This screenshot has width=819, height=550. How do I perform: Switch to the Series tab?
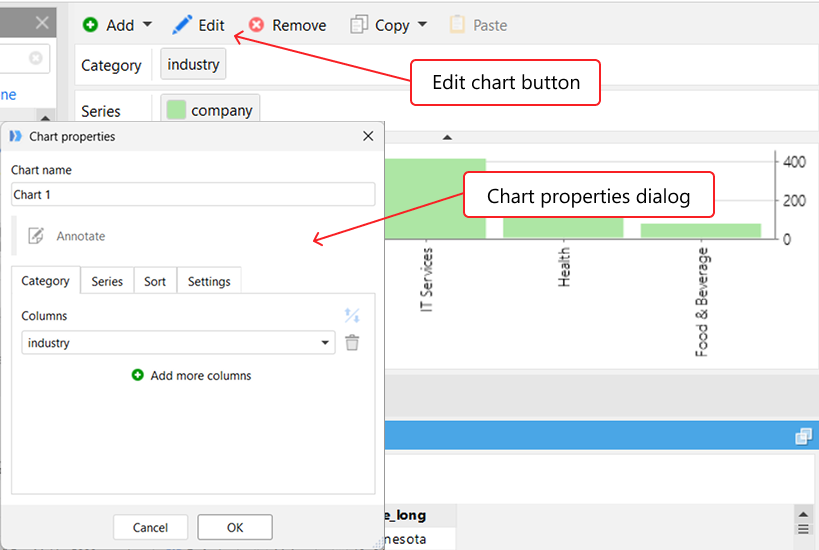(x=107, y=282)
